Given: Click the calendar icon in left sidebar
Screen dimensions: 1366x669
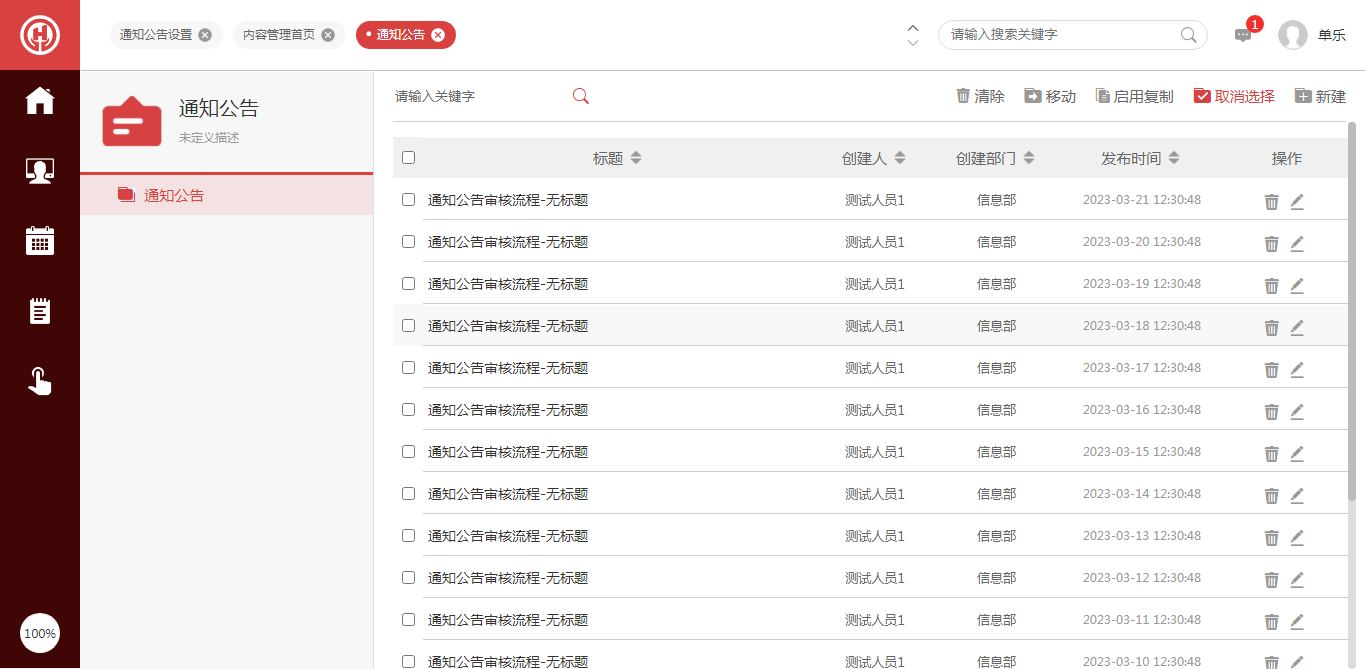Looking at the screenshot, I should (x=40, y=241).
